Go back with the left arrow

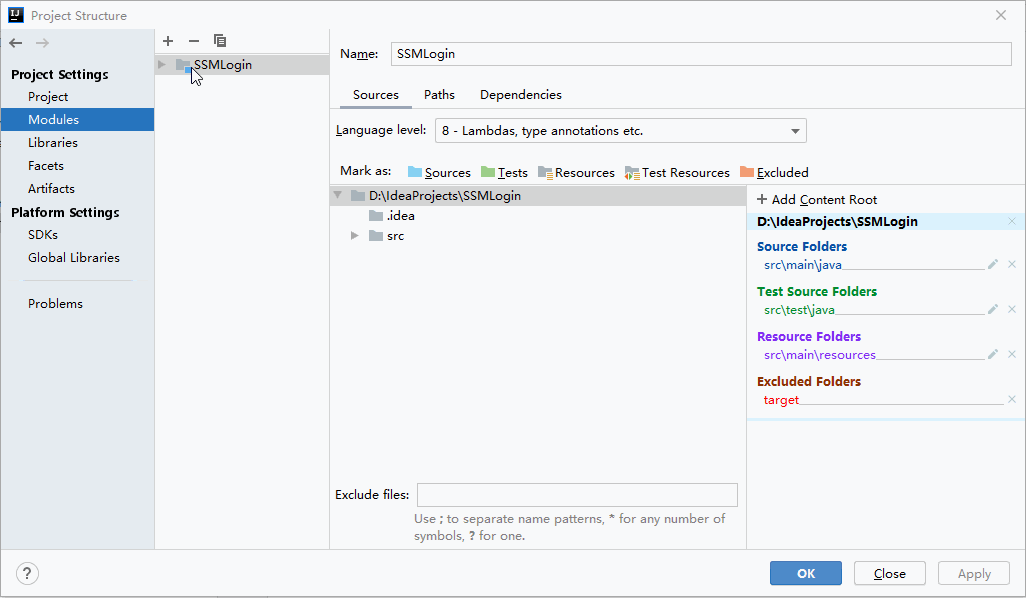(x=16, y=43)
